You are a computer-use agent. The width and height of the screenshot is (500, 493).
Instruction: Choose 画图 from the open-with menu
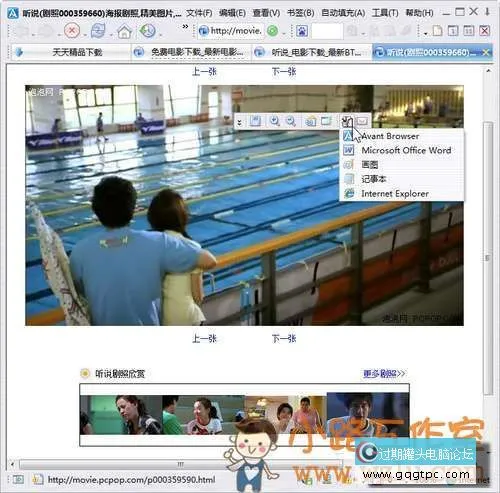point(401,165)
